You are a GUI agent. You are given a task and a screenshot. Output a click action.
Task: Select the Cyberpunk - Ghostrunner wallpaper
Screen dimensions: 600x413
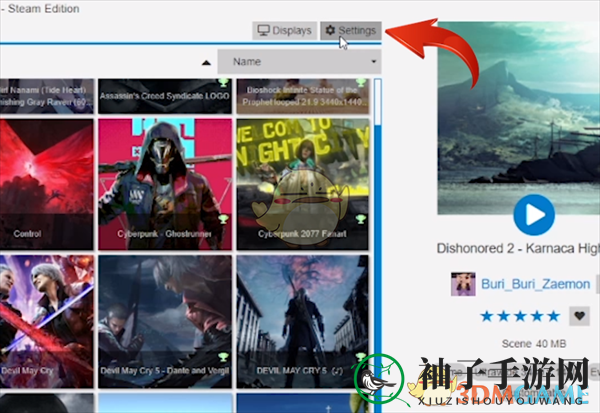(x=165, y=184)
